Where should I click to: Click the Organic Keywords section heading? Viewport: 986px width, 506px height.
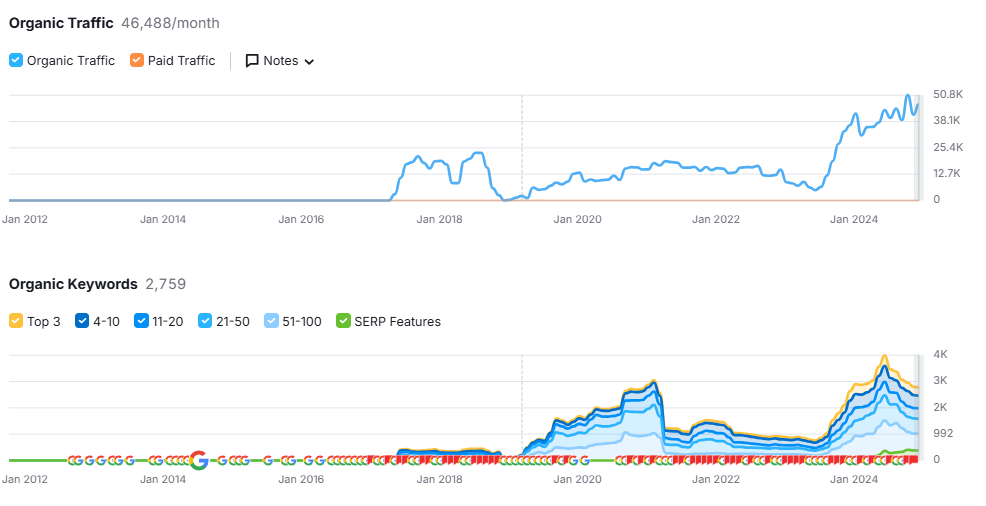[x=73, y=284]
